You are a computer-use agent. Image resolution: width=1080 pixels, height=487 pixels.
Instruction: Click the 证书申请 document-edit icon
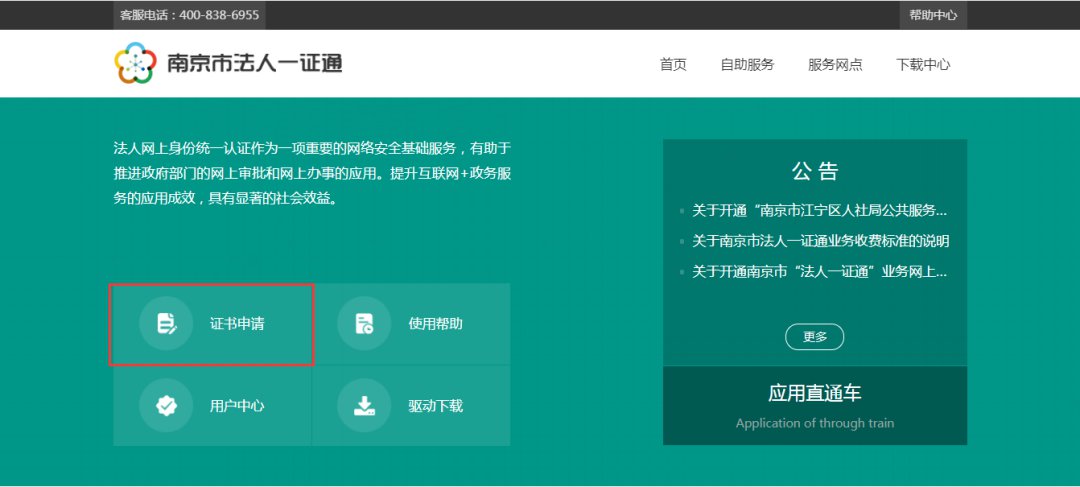[167, 323]
